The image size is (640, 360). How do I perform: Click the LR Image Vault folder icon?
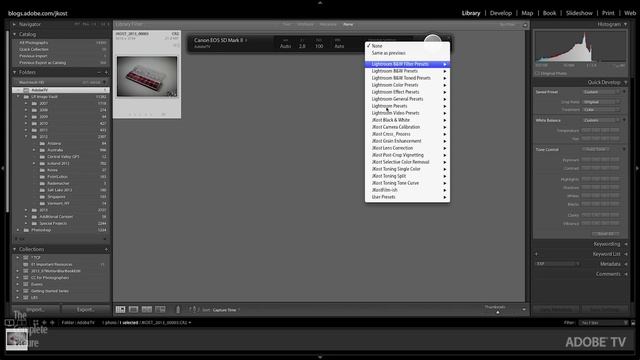click(x=26, y=97)
